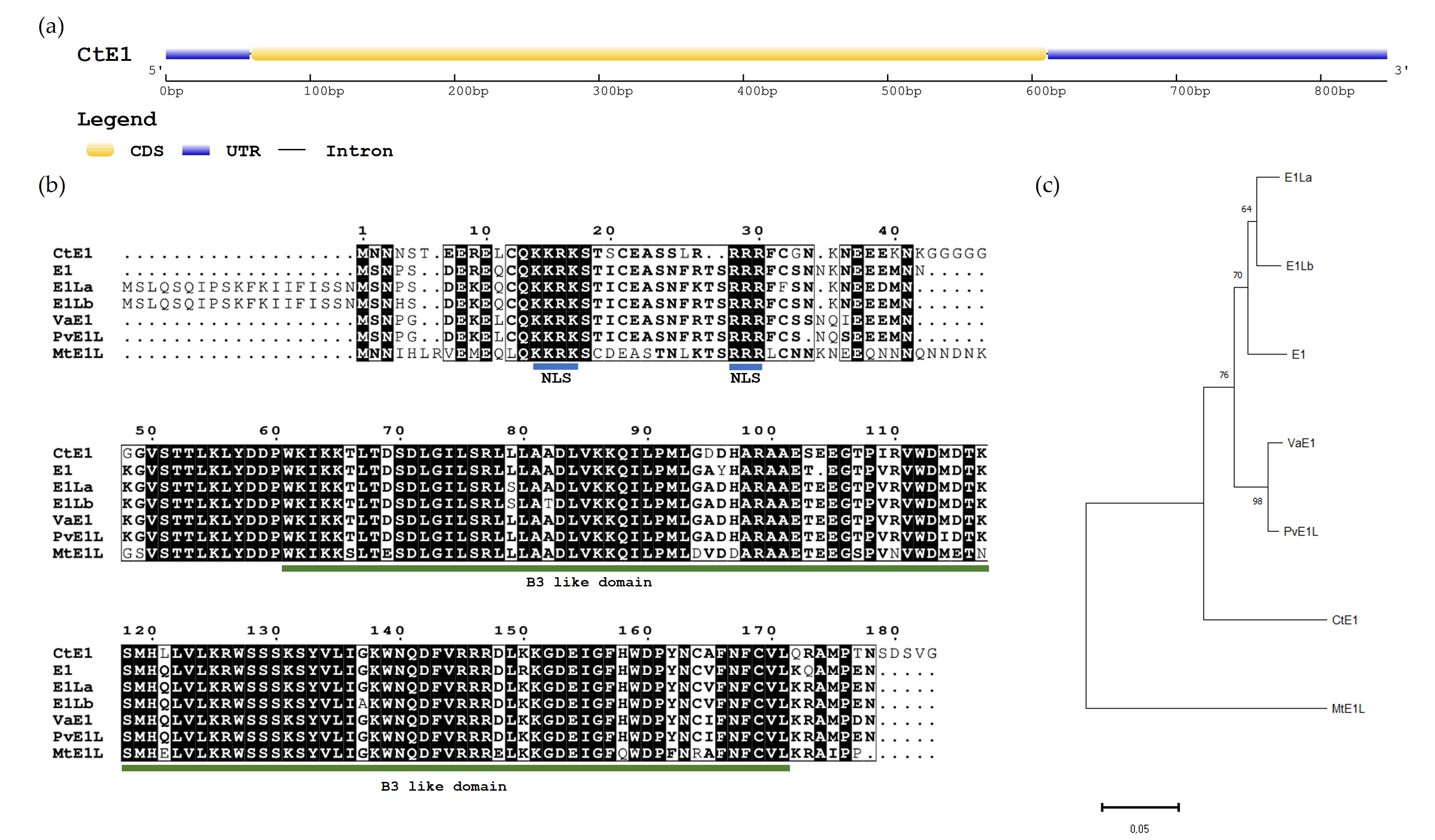Click the yellow CDS bar of CtE1

point(648,55)
